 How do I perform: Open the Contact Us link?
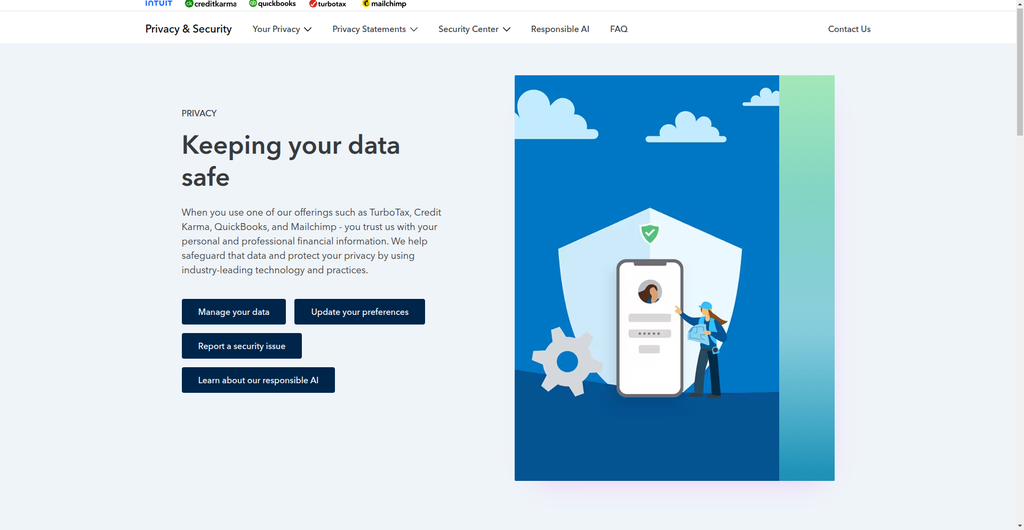849,29
